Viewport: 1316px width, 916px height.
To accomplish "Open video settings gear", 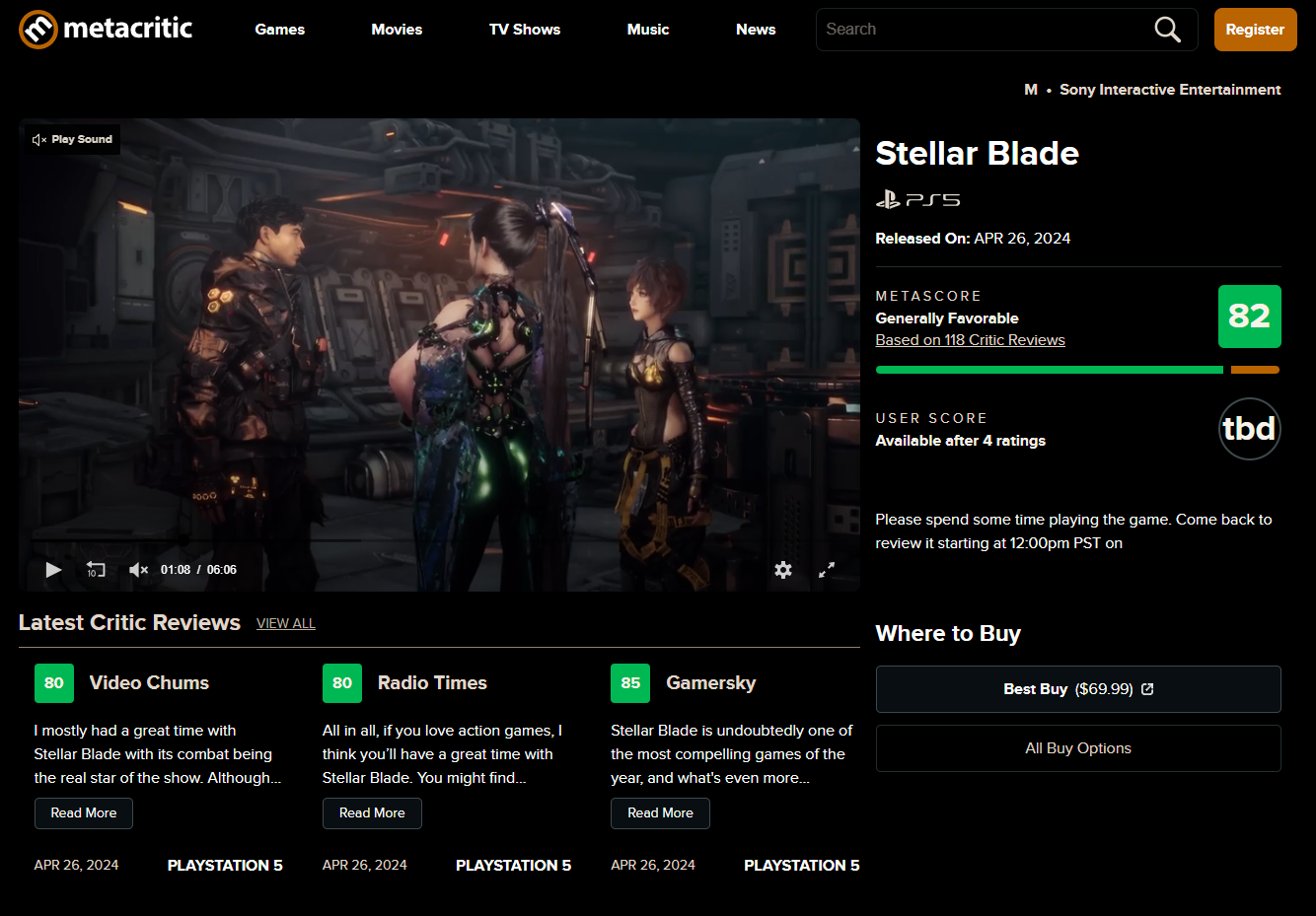I will pyautogui.click(x=783, y=570).
